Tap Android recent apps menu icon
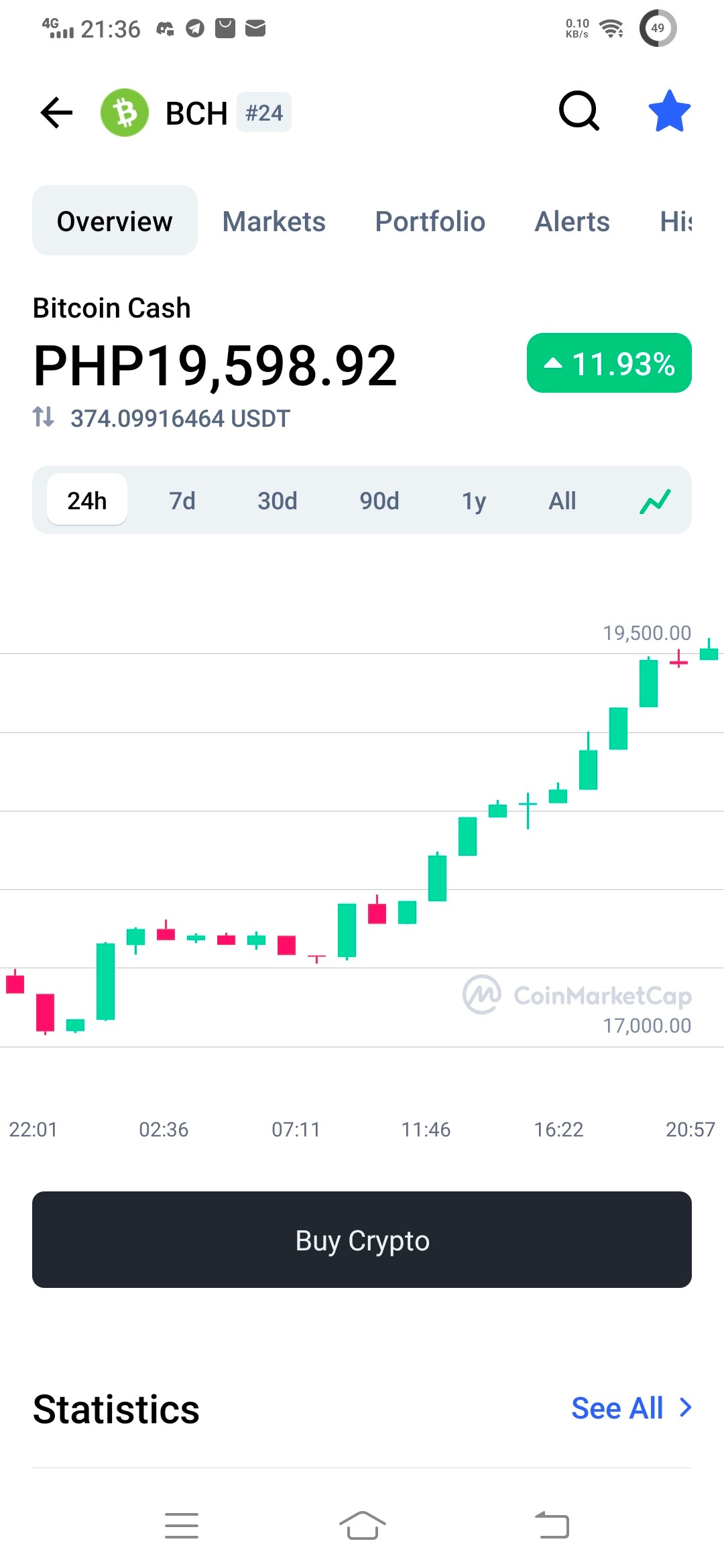The height and width of the screenshot is (1568, 724). coord(182,1526)
